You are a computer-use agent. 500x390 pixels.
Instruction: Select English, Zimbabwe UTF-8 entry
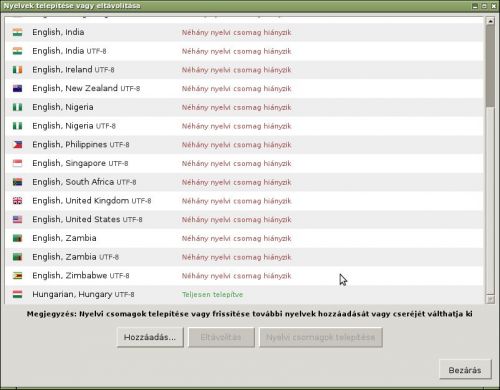click(244, 275)
